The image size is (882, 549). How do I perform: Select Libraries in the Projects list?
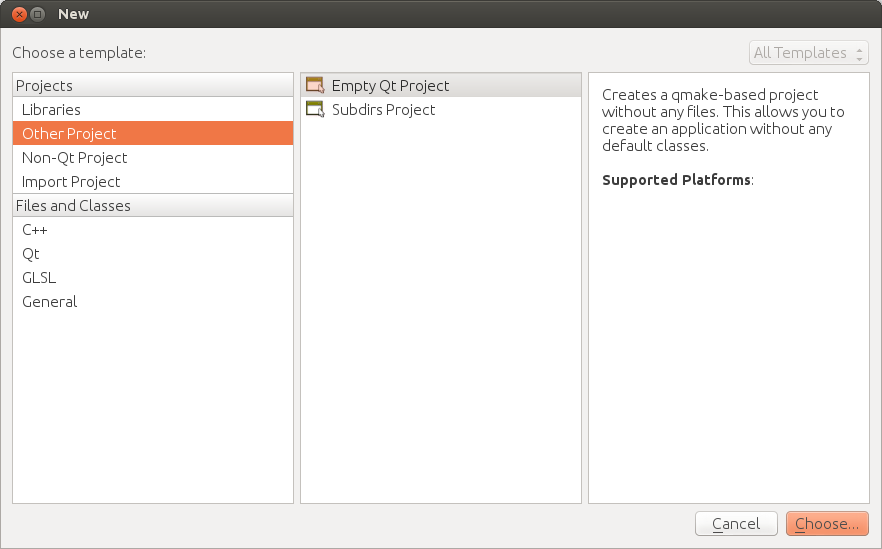[51, 110]
